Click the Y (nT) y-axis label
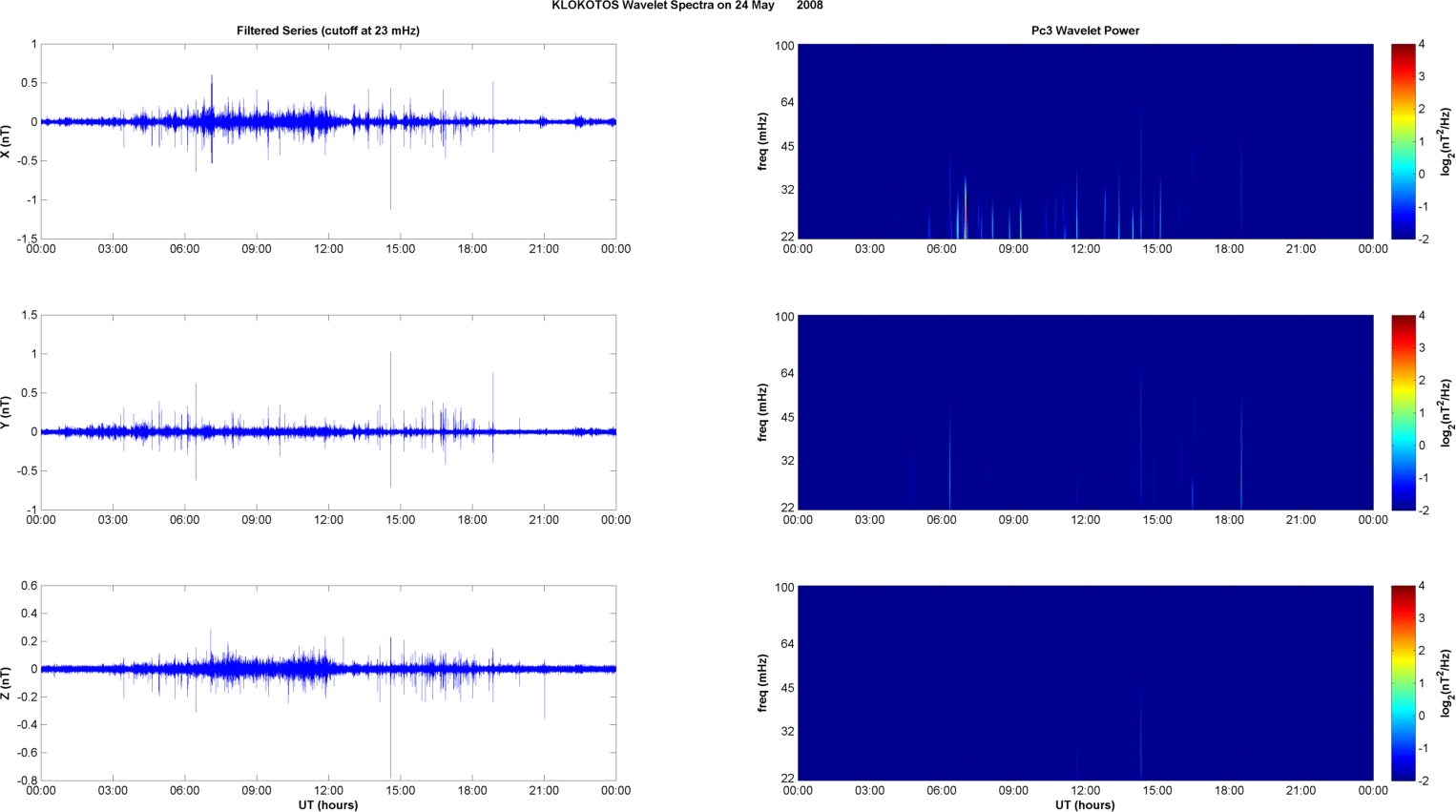The image size is (1456, 812). click(8, 412)
